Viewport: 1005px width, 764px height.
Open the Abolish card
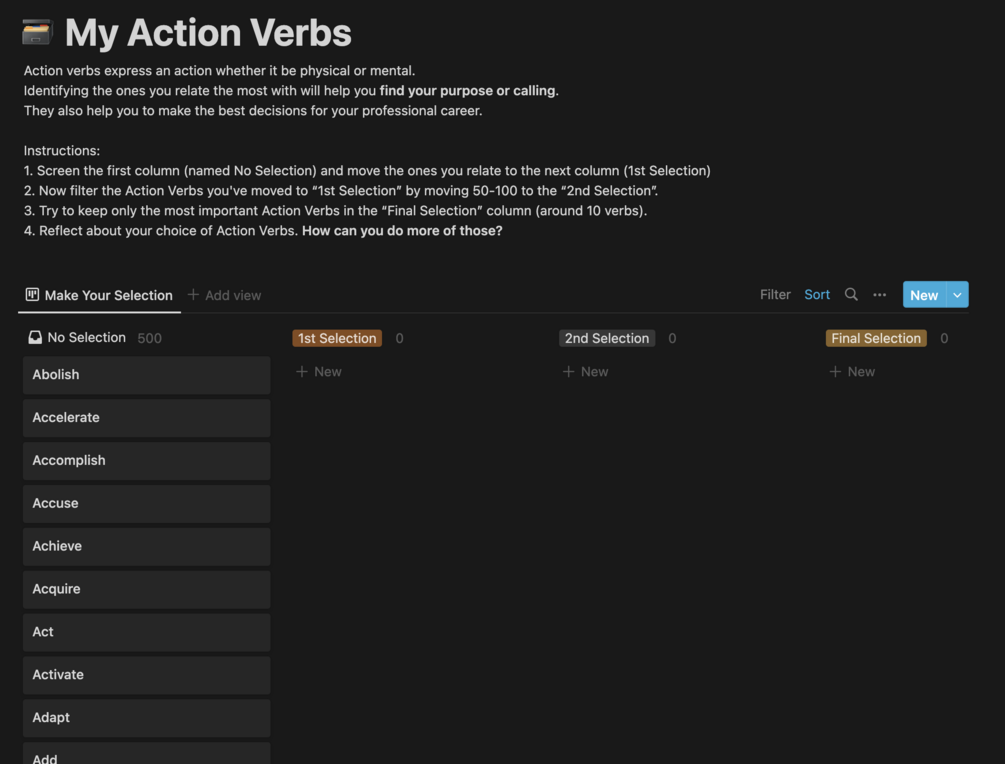point(146,374)
